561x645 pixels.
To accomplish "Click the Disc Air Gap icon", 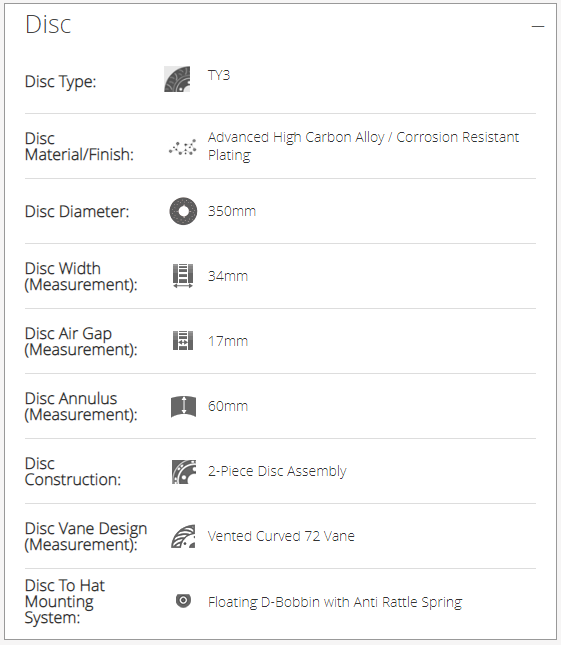I will 183,341.
